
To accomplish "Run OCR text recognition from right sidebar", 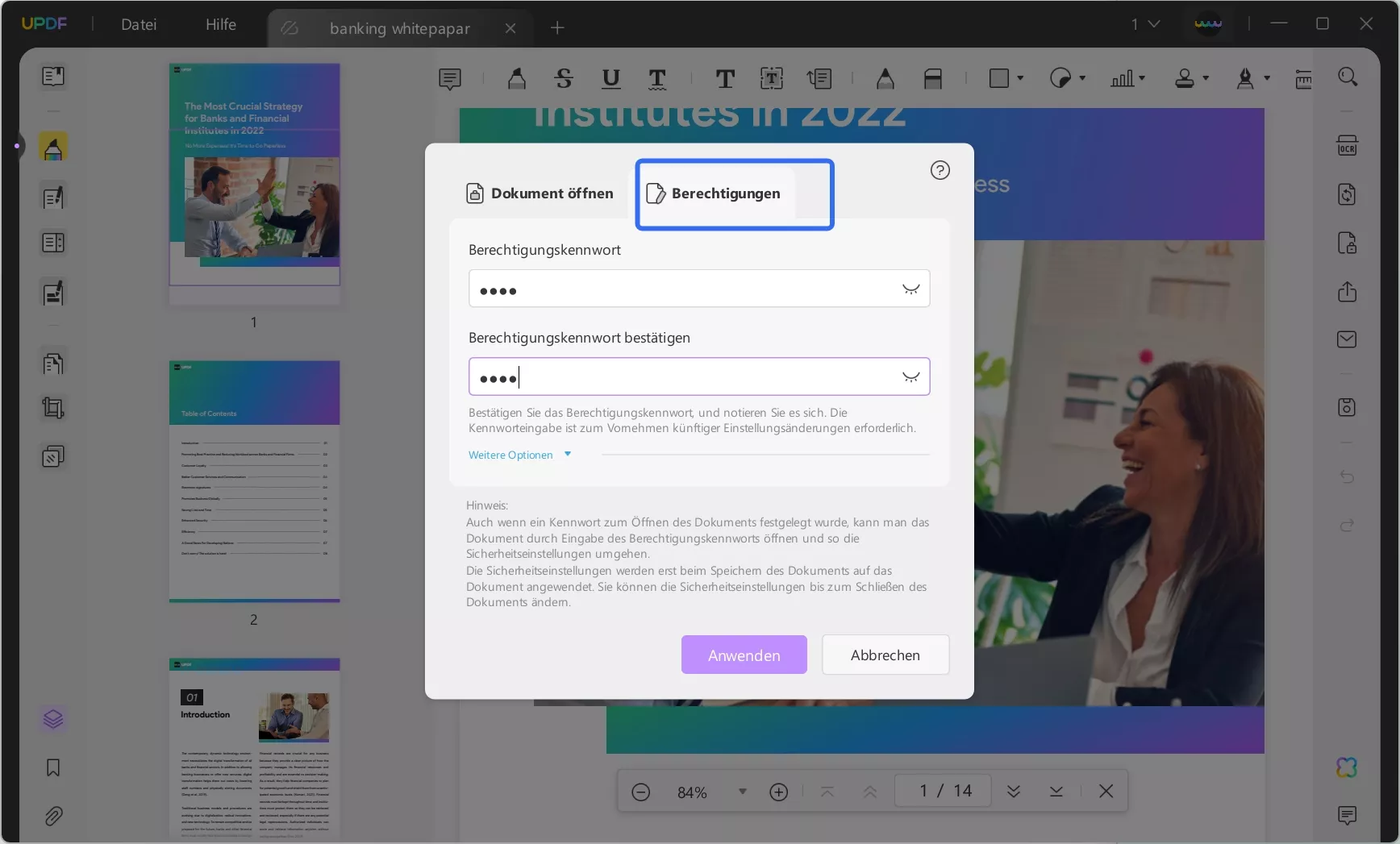I will click(1347, 146).
